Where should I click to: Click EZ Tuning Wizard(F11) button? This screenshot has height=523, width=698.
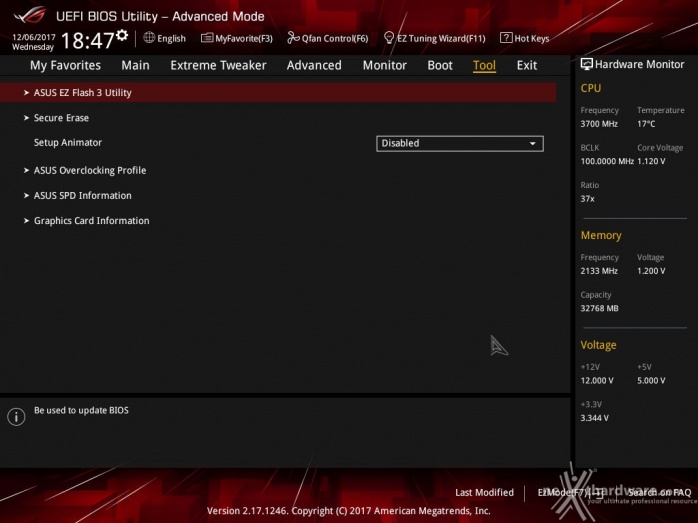point(434,38)
